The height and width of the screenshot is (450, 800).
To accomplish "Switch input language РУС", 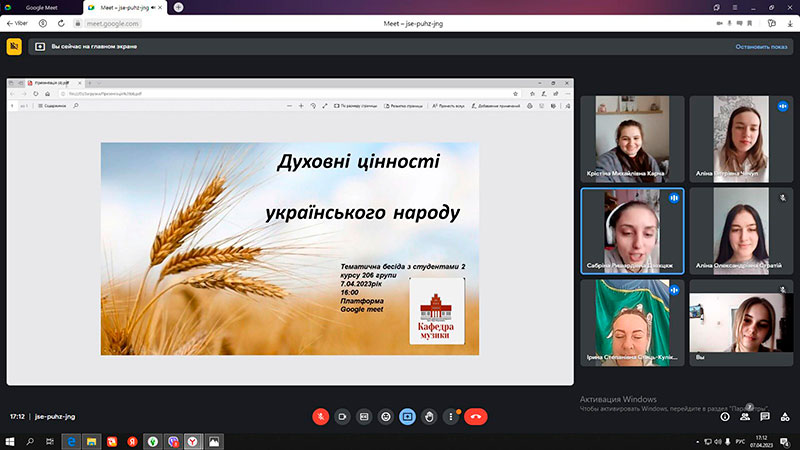I will coord(740,441).
